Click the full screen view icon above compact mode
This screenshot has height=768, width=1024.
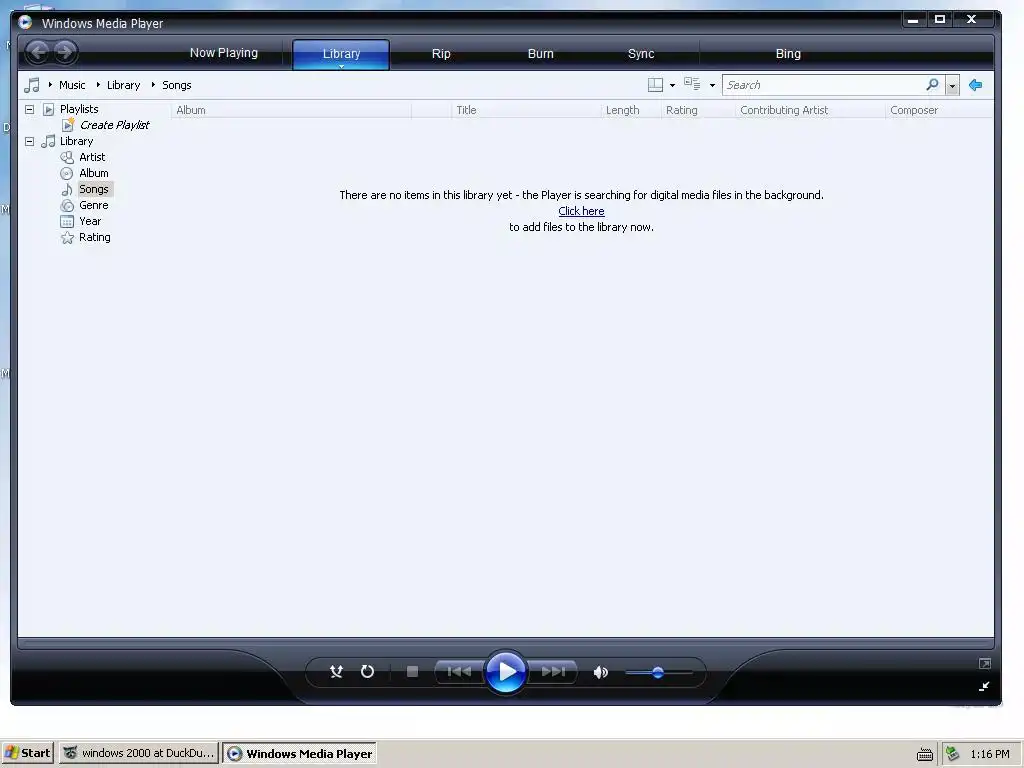tap(985, 664)
